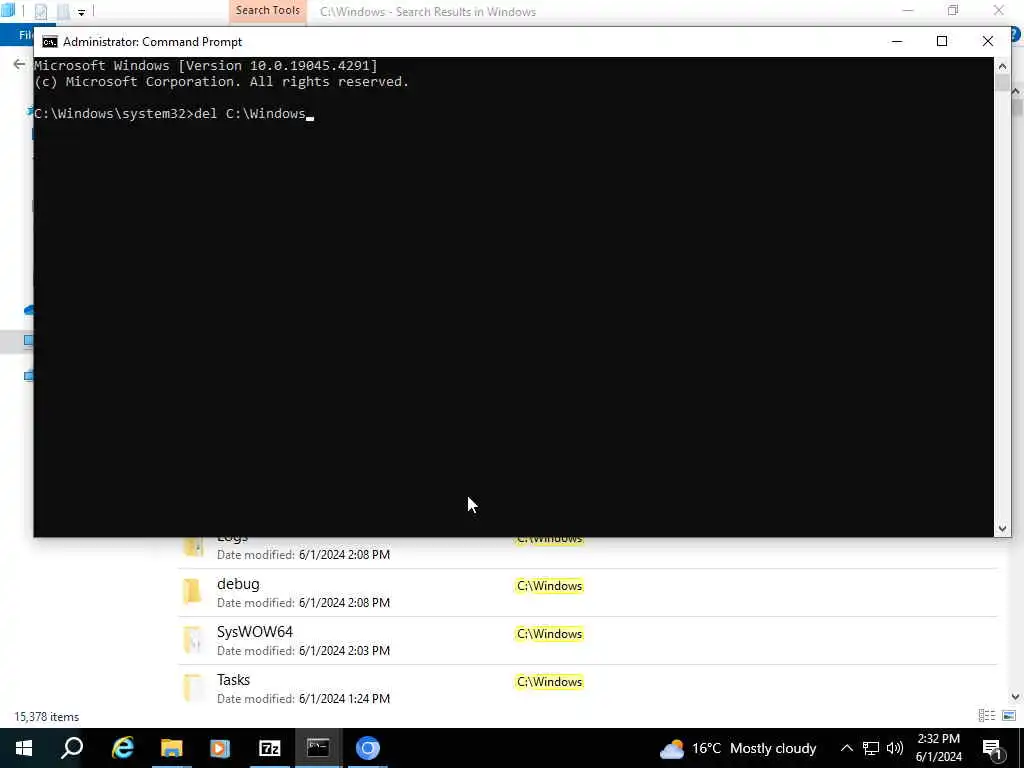Screen dimensions: 1024x768
Task: Click Explorer results scroll down arrow
Action: coord(1016,697)
